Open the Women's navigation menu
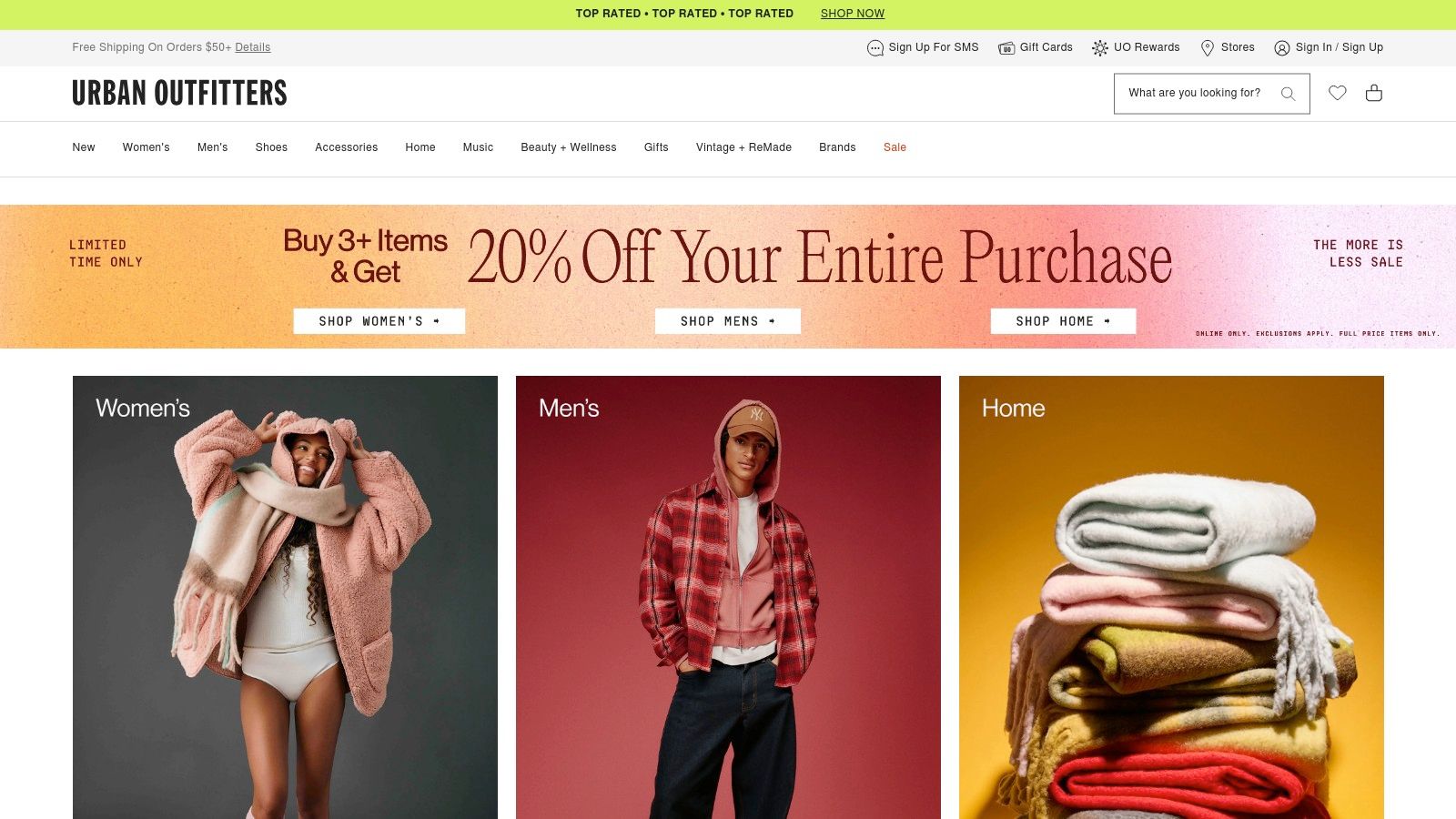 coord(147,147)
